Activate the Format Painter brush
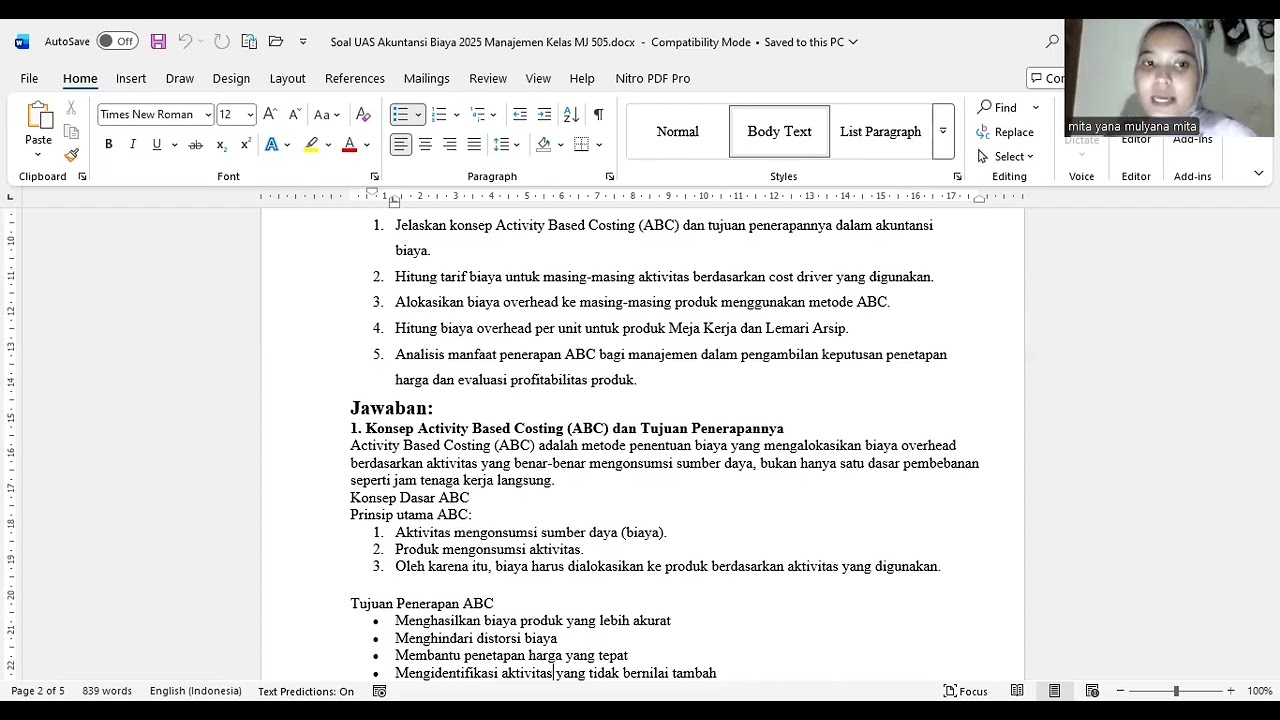Viewport: 1280px width, 720px height. click(71, 155)
